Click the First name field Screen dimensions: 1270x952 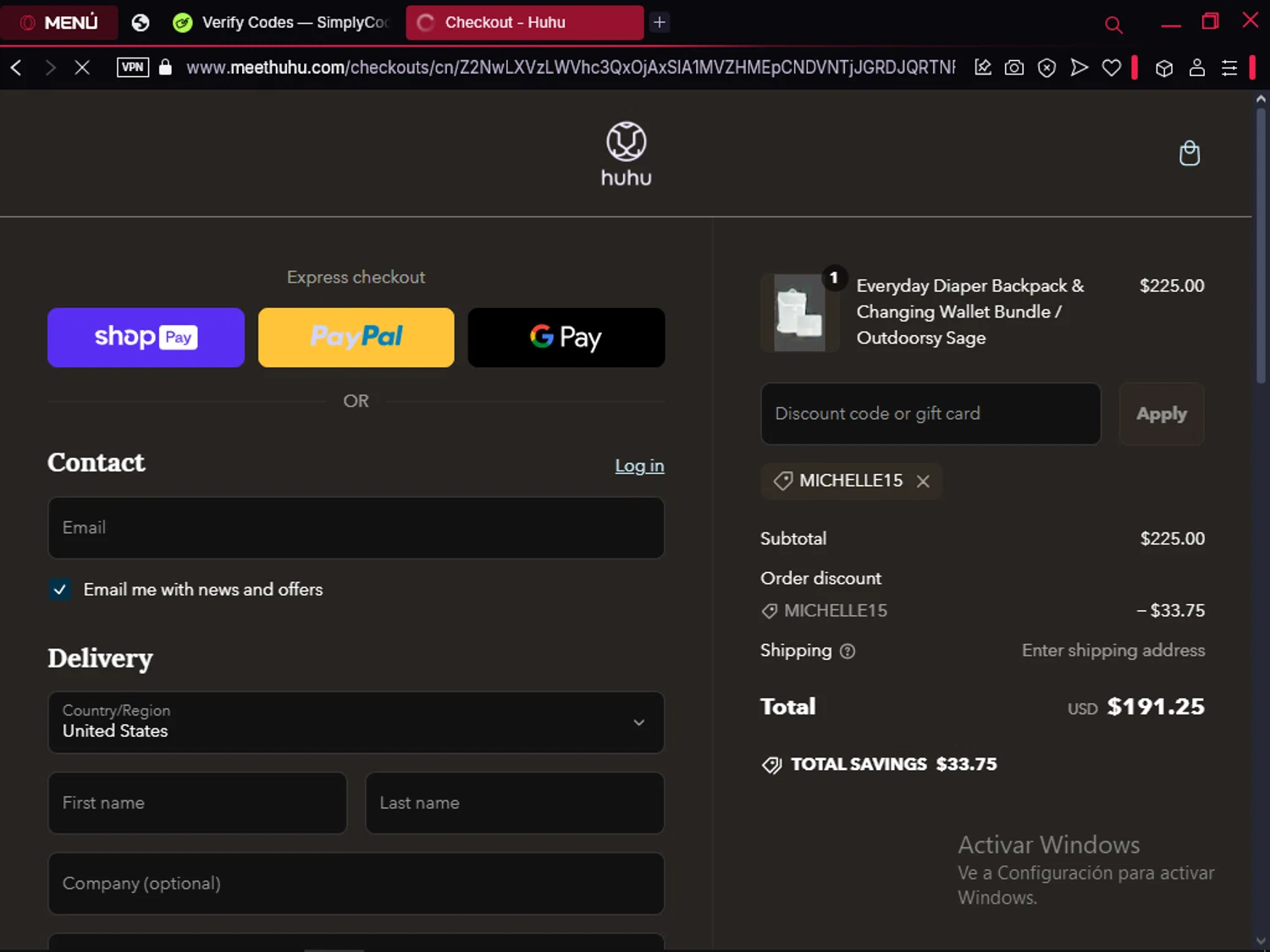tap(197, 803)
